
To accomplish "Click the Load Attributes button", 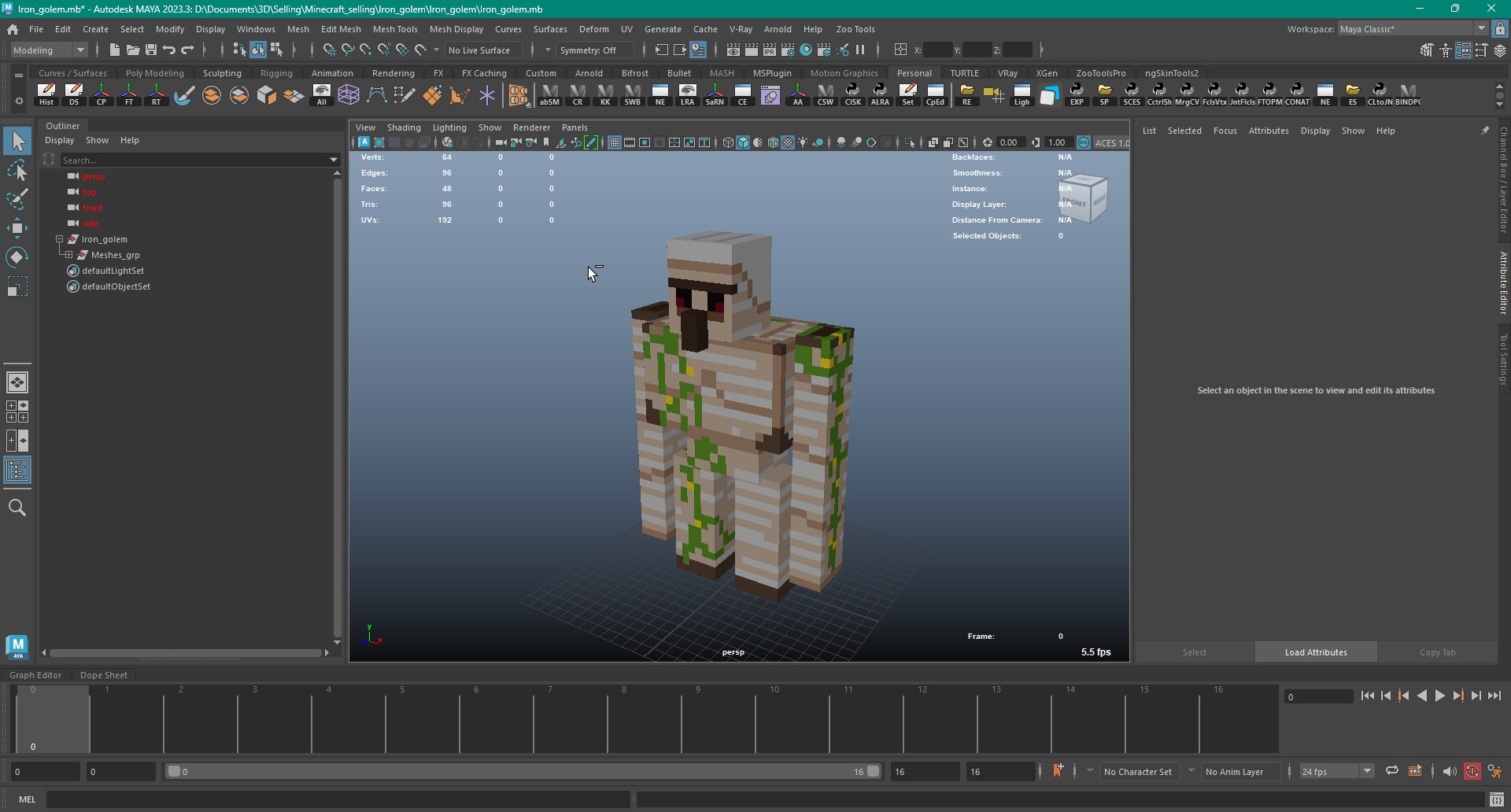I will [x=1316, y=652].
